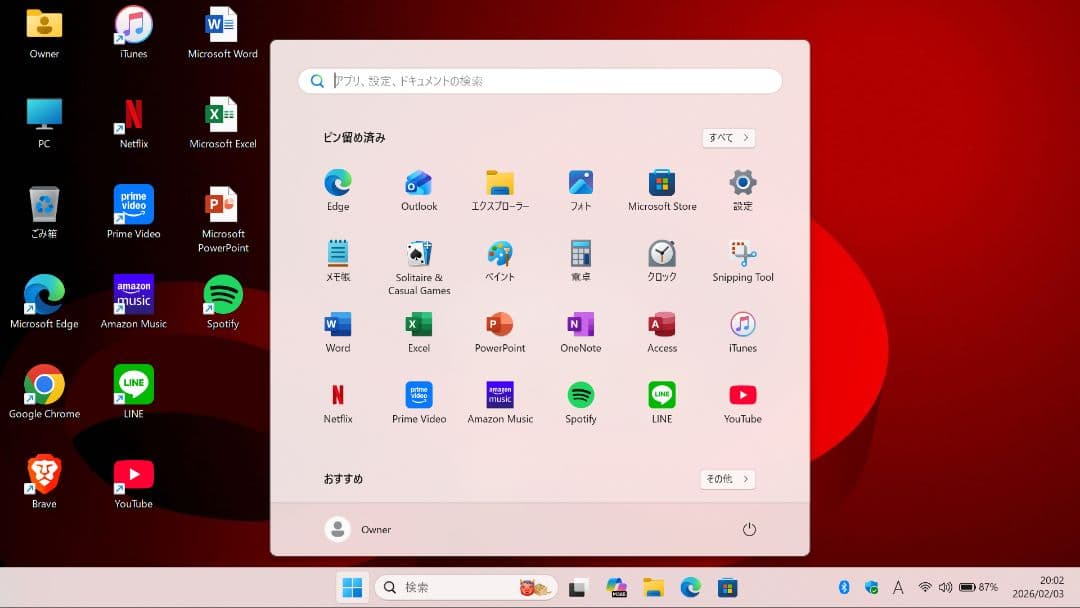Launch Brave browser from the desktop
Image resolution: width=1080 pixels, height=608 pixels.
click(x=43, y=473)
